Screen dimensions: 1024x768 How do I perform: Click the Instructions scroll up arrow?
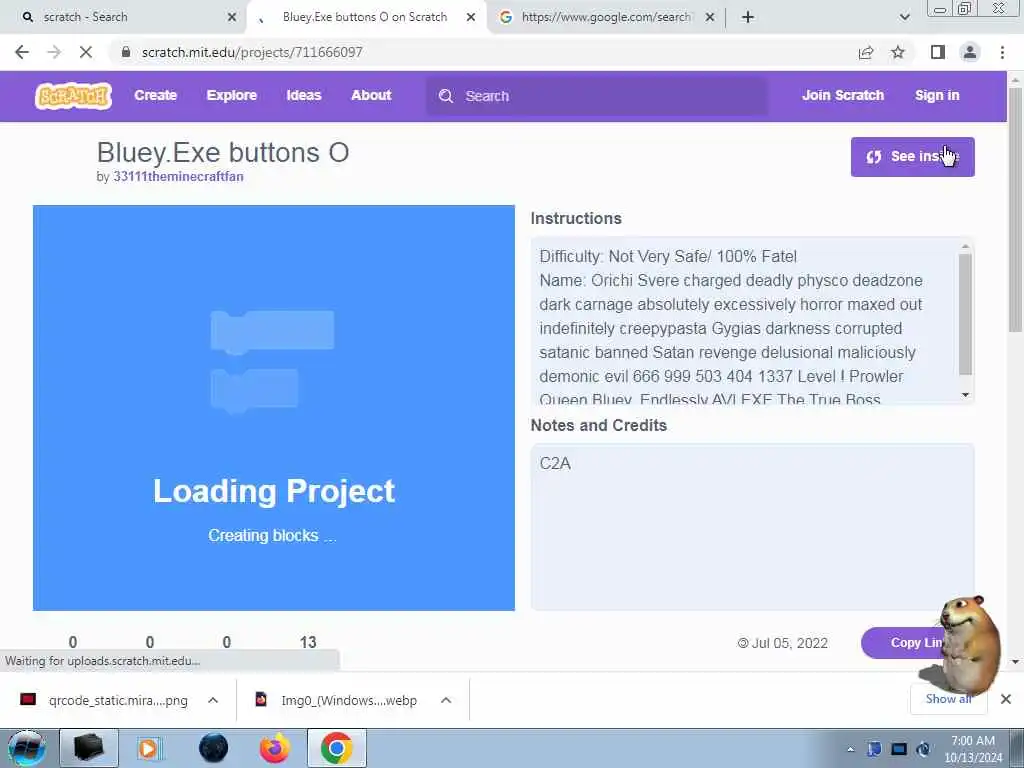click(x=965, y=246)
